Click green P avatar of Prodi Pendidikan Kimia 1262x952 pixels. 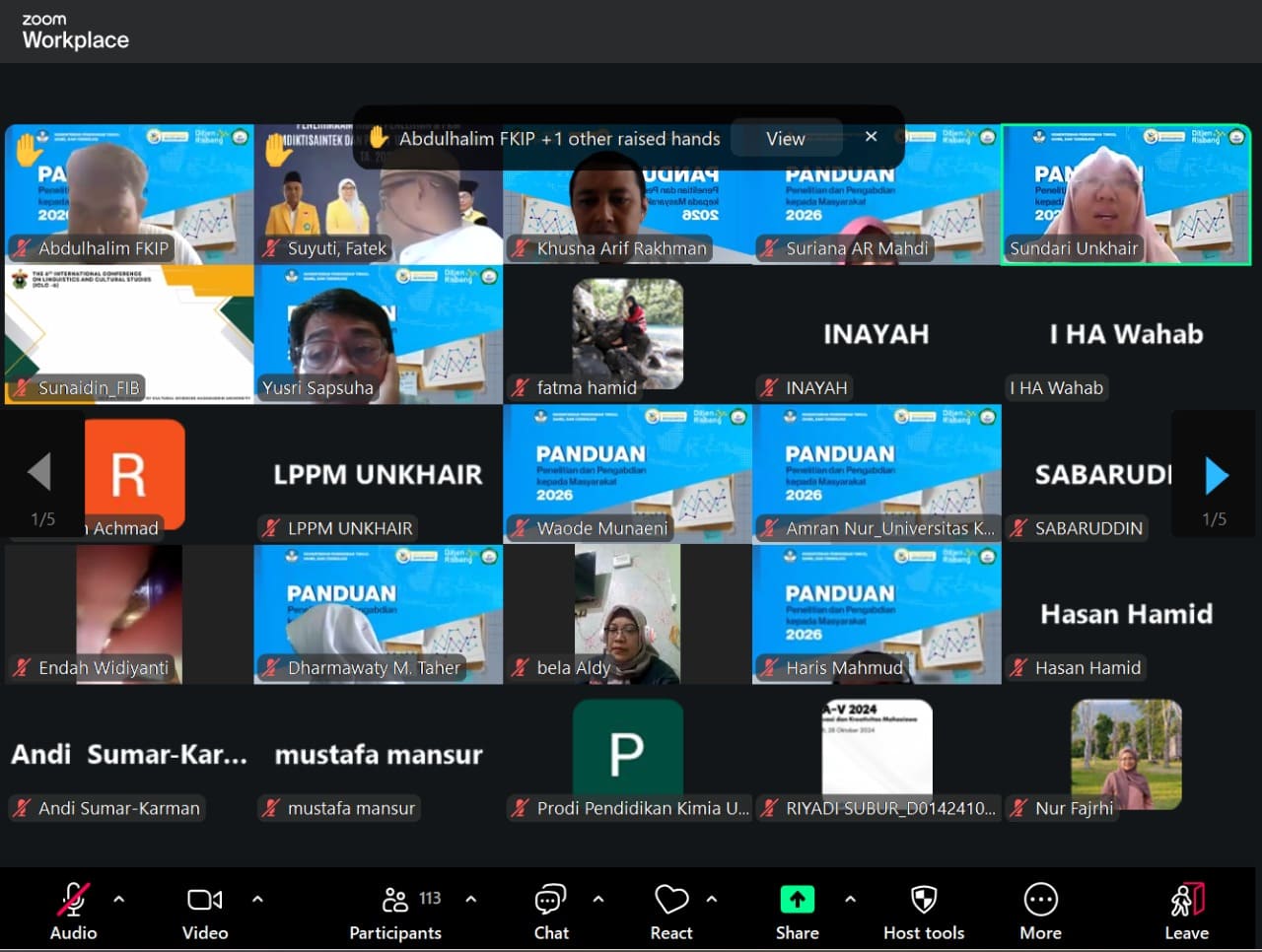pos(628,754)
